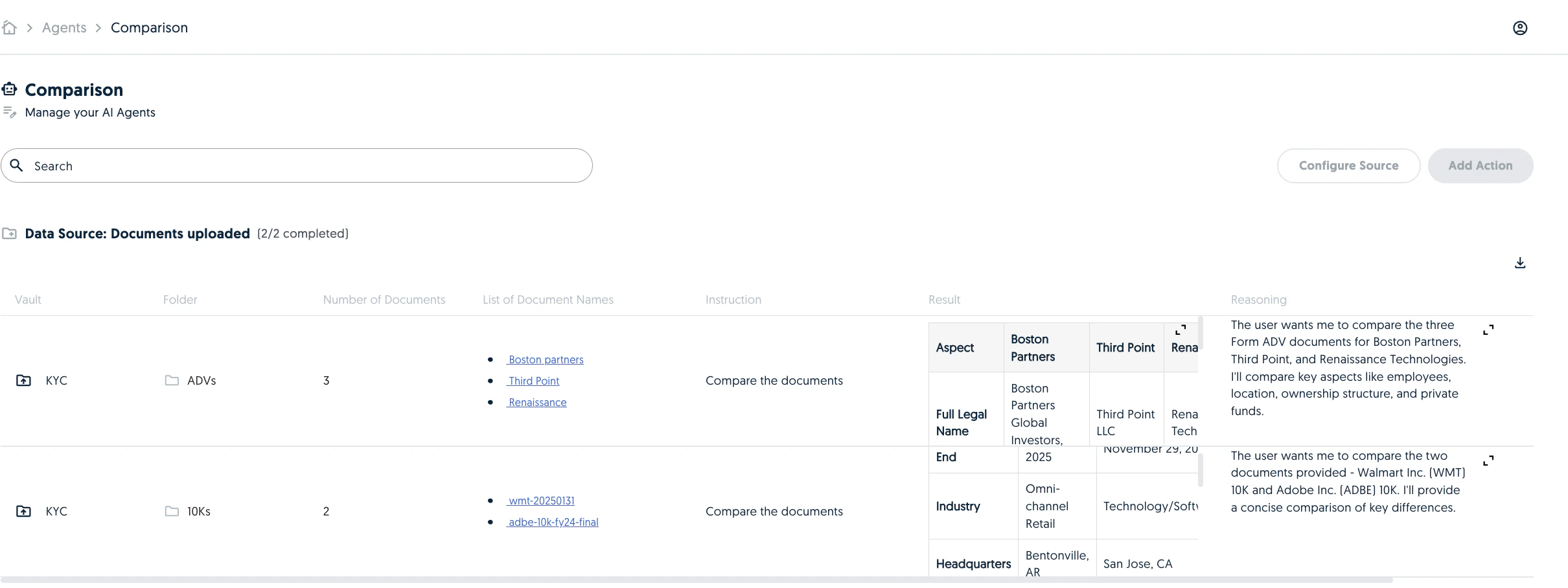
Task: Click the ADVs result vertical scrollbar
Action: click(x=1201, y=334)
